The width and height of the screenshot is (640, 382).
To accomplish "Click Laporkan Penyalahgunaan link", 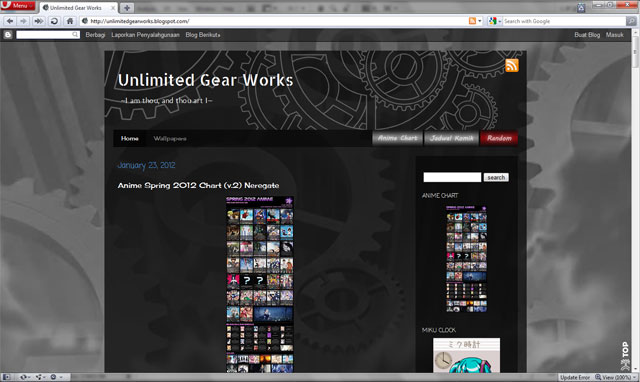I will (x=145, y=35).
